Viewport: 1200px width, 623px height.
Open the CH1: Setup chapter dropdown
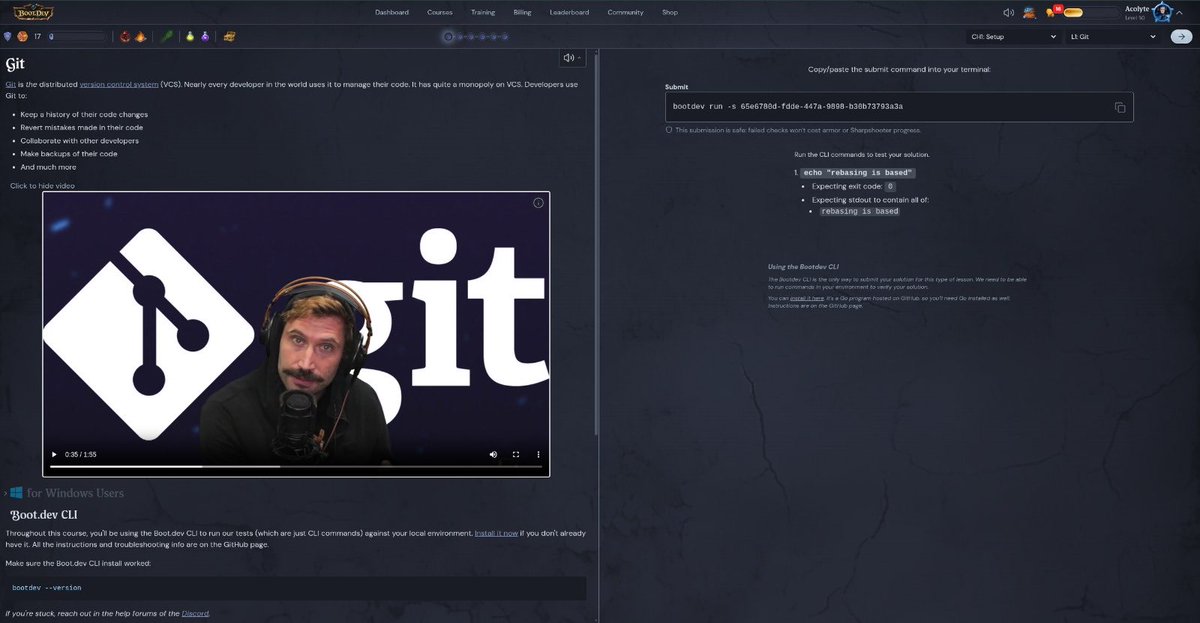click(1012, 37)
